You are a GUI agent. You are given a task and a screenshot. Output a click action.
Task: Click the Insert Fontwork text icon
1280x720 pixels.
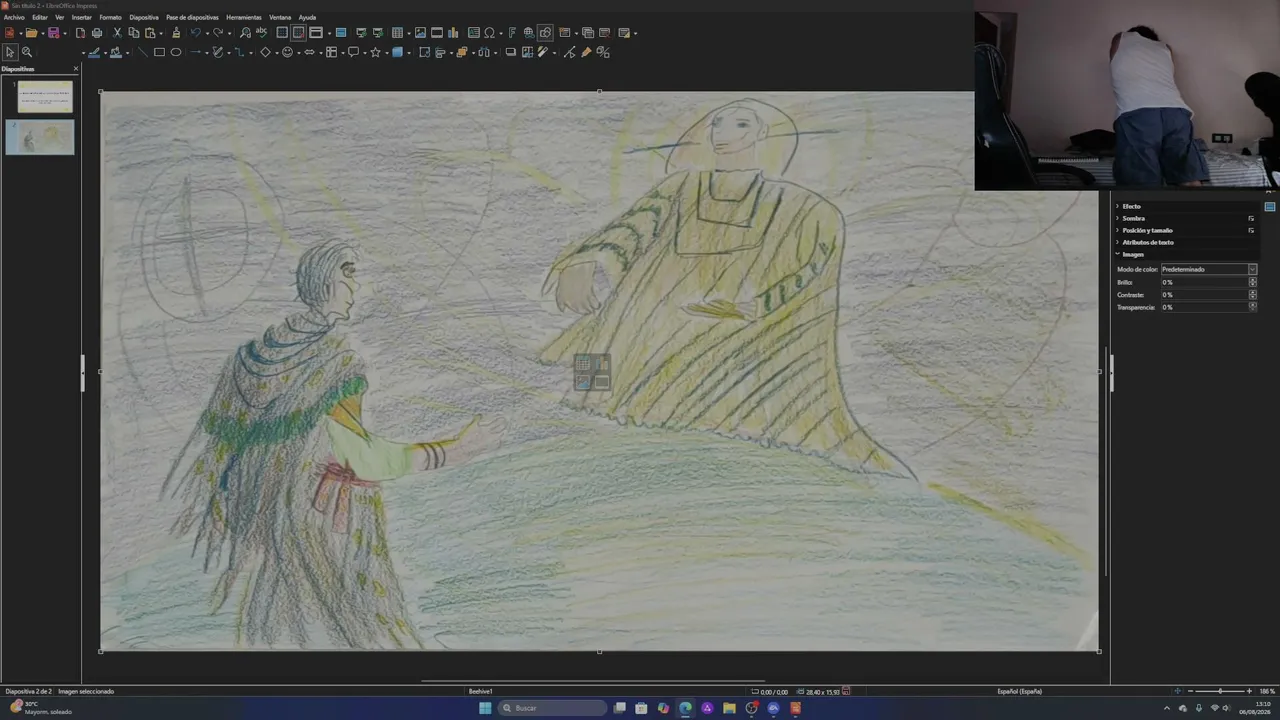[512, 33]
